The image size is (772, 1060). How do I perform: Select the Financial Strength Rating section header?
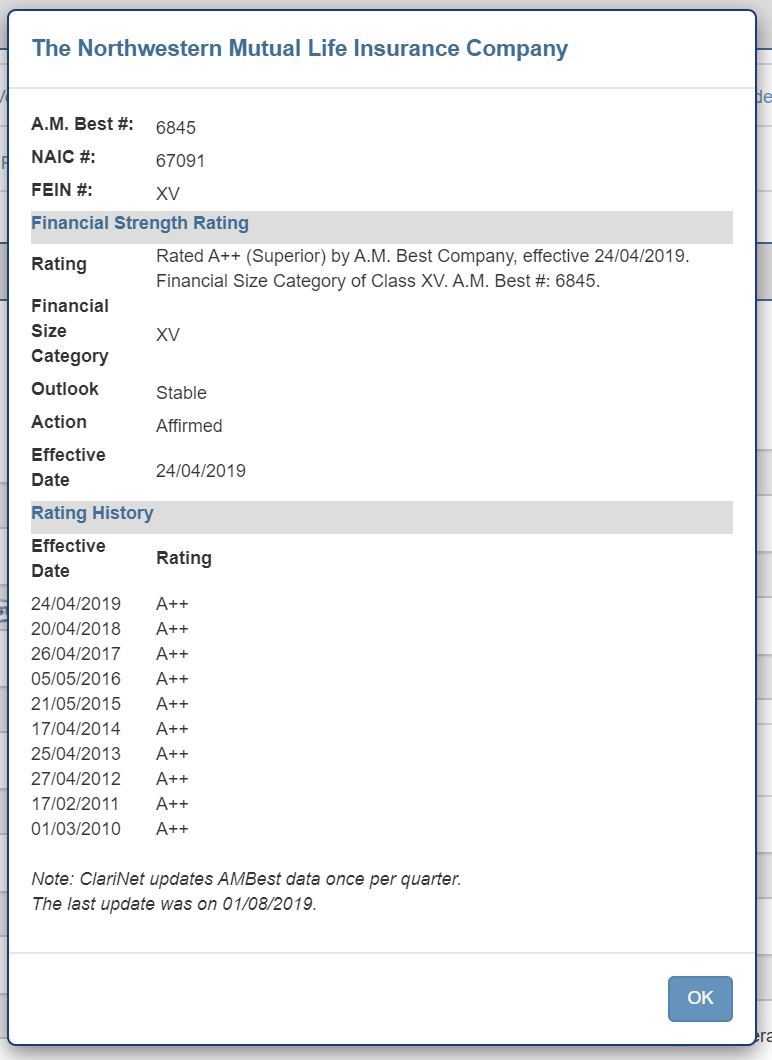click(140, 224)
